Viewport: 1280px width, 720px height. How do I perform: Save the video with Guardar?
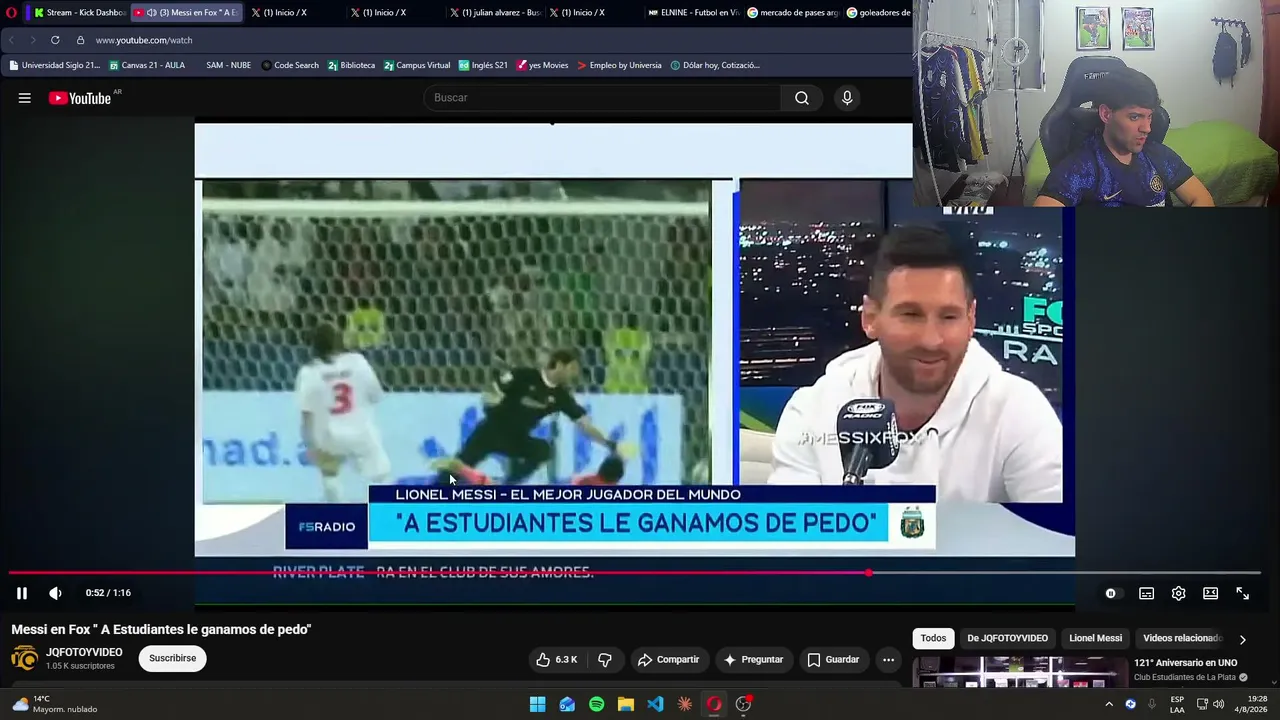(833, 660)
